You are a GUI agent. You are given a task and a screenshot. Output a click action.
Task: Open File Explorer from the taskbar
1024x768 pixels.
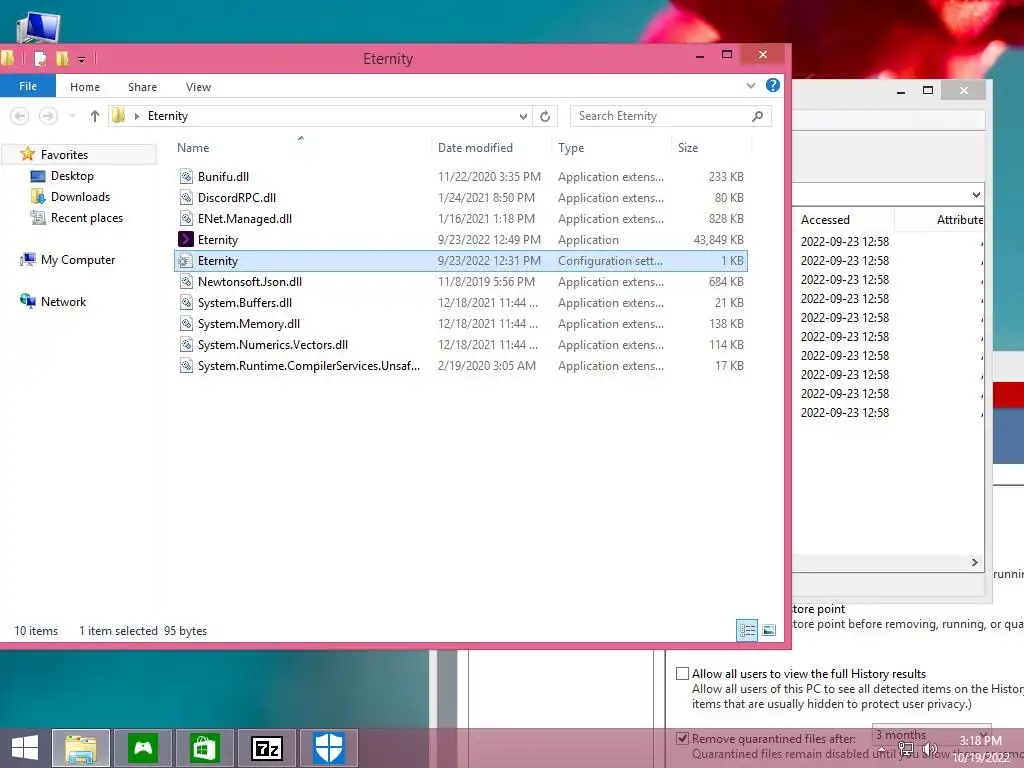pyautogui.click(x=81, y=748)
